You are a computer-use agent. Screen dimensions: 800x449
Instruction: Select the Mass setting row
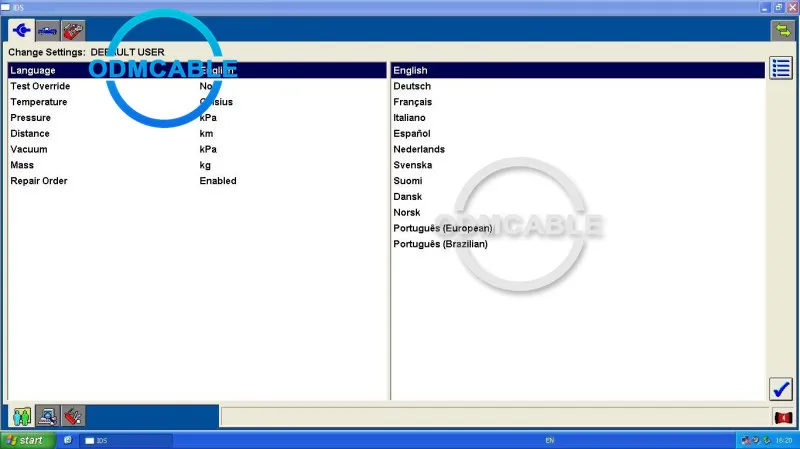pos(197,165)
